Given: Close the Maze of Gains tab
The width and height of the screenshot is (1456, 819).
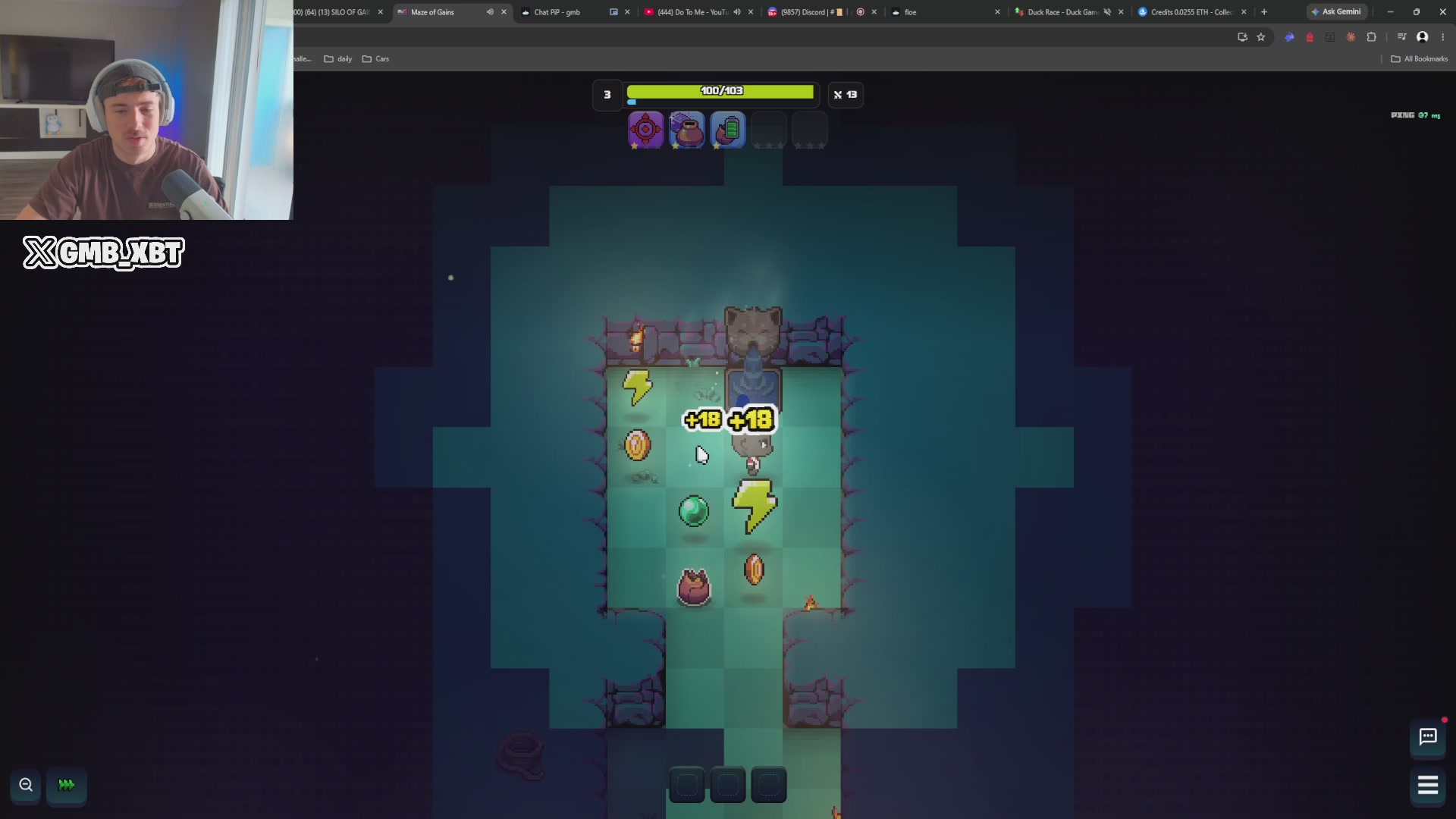Looking at the screenshot, I should 504,12.
